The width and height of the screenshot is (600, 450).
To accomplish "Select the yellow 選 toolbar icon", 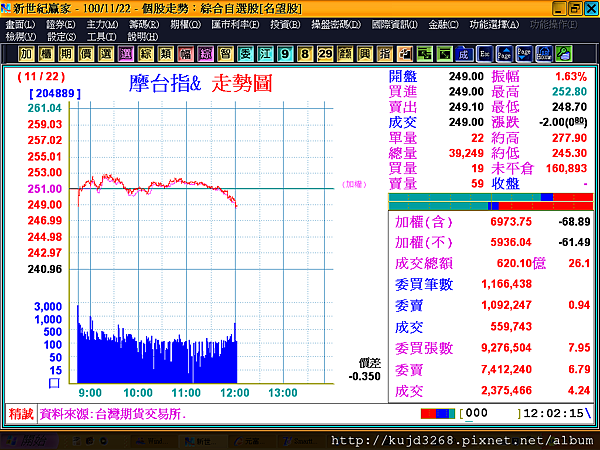I will pyautogui.click(x=106, y=54).
